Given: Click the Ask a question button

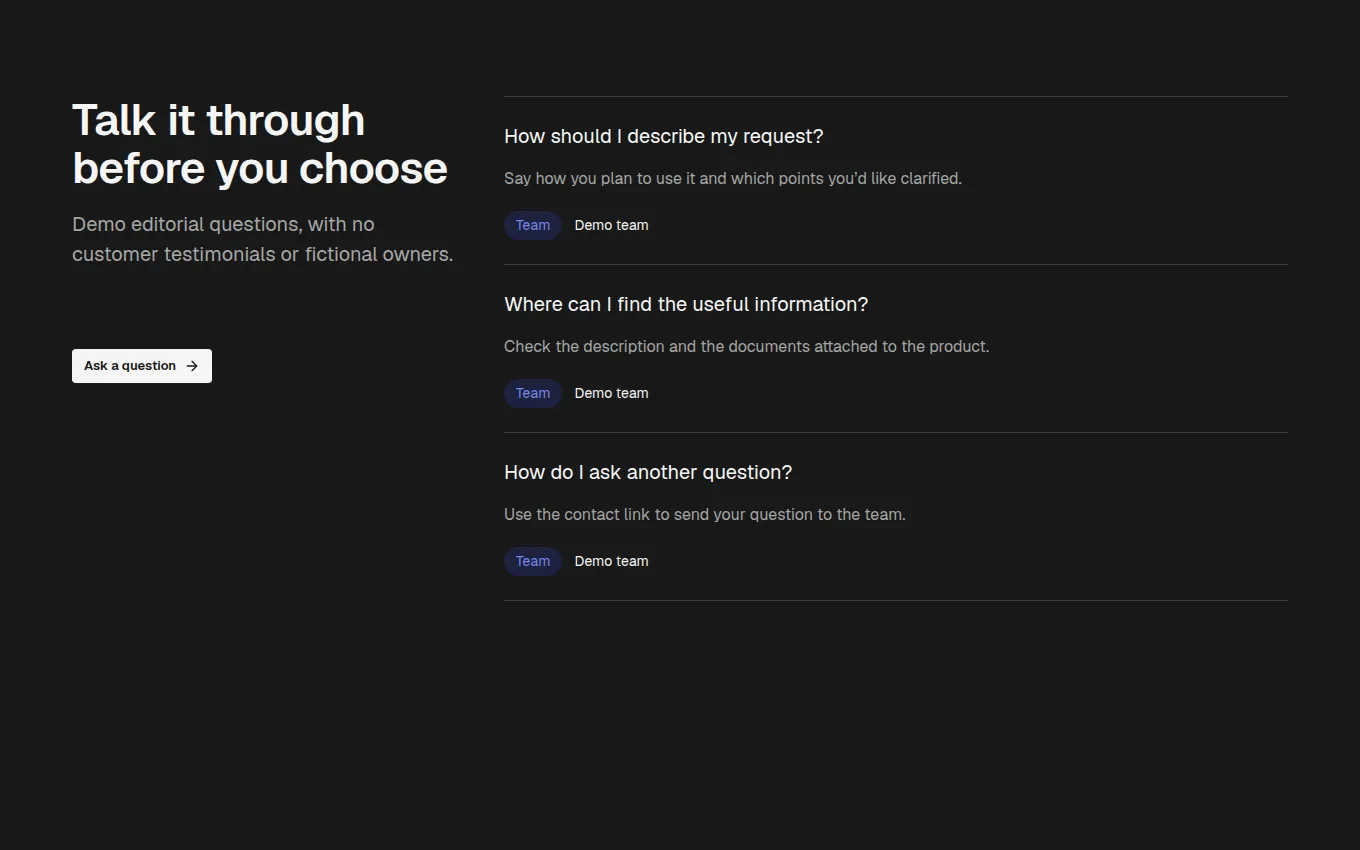Looking at the screenshot, I should click(x=142, y=366).
